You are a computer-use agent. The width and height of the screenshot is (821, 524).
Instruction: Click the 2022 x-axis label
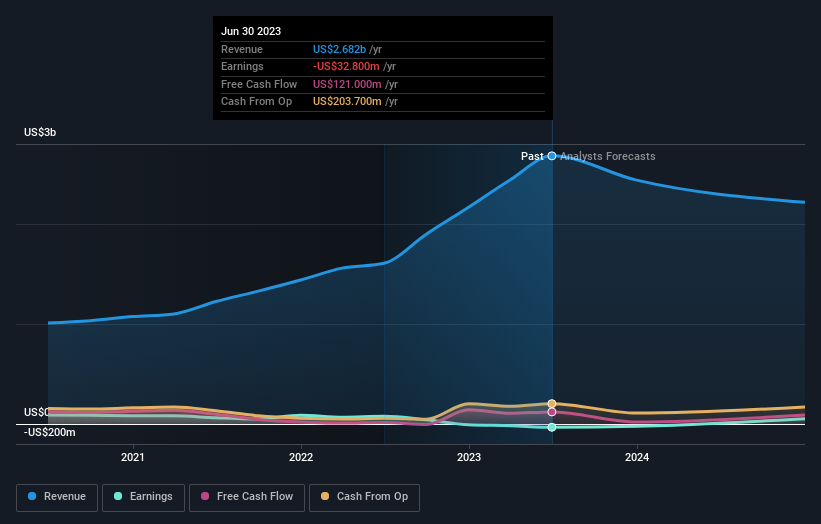(301, 457)
